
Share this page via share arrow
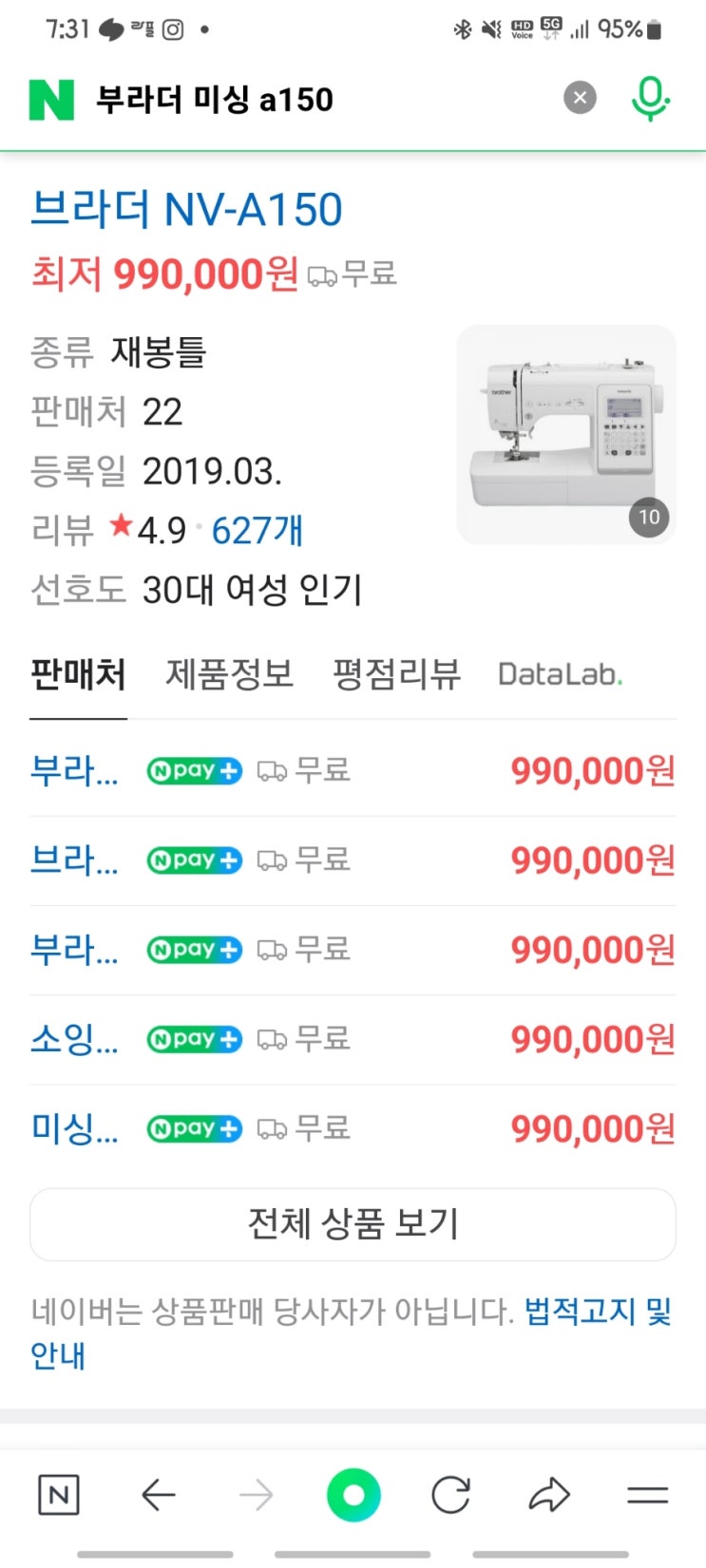point(549,1496)
